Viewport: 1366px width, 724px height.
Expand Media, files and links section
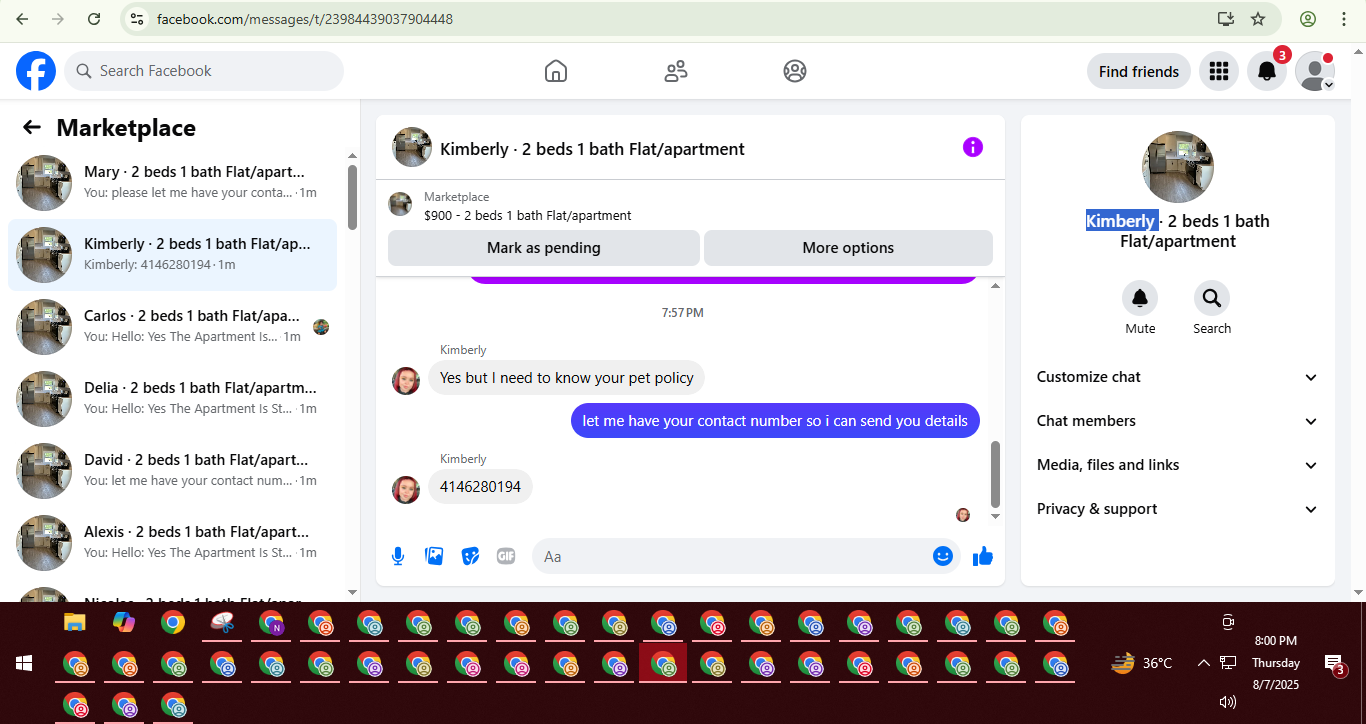click(1178, 465)
